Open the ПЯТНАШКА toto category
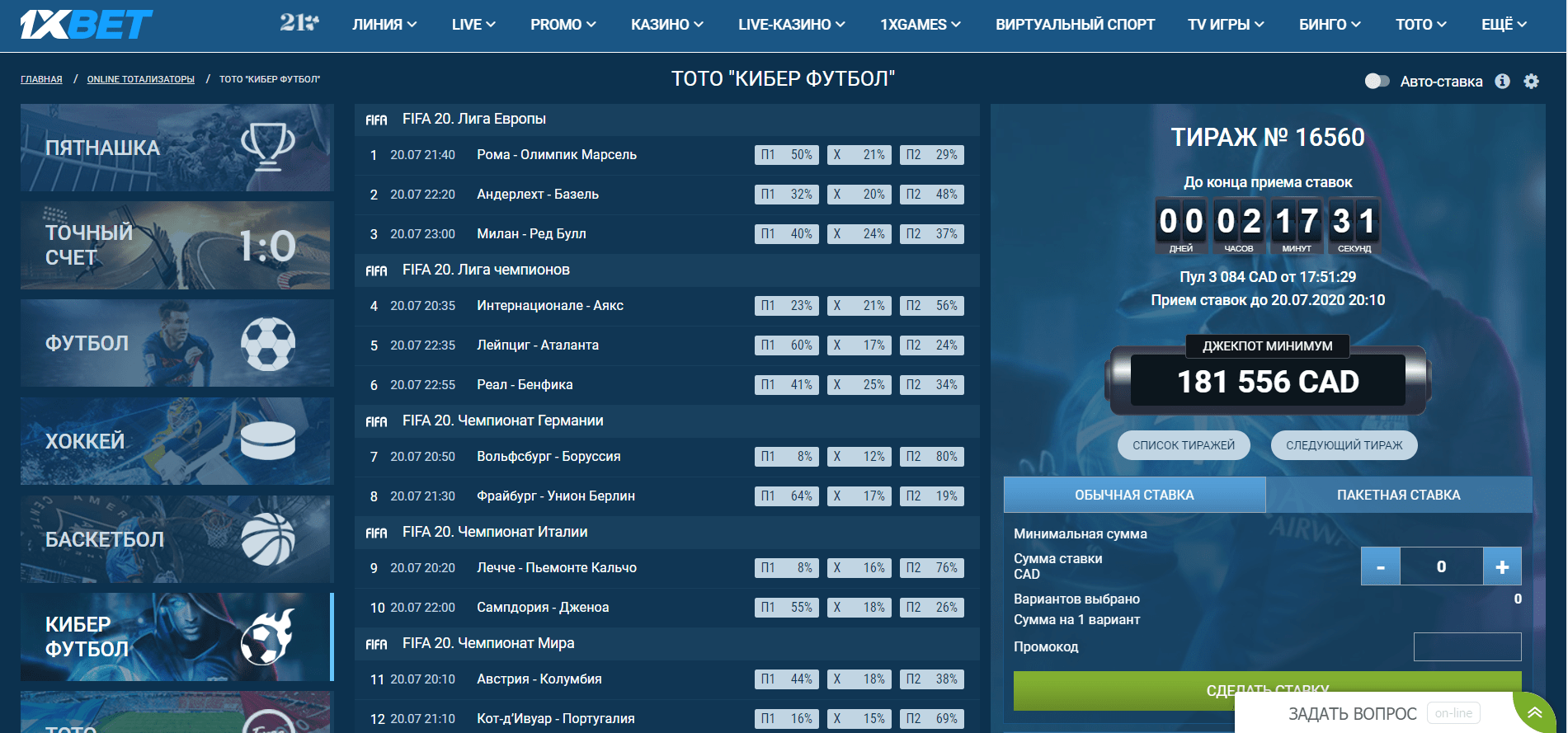The height and width of the screenshot is (733, 1568). 177,148
